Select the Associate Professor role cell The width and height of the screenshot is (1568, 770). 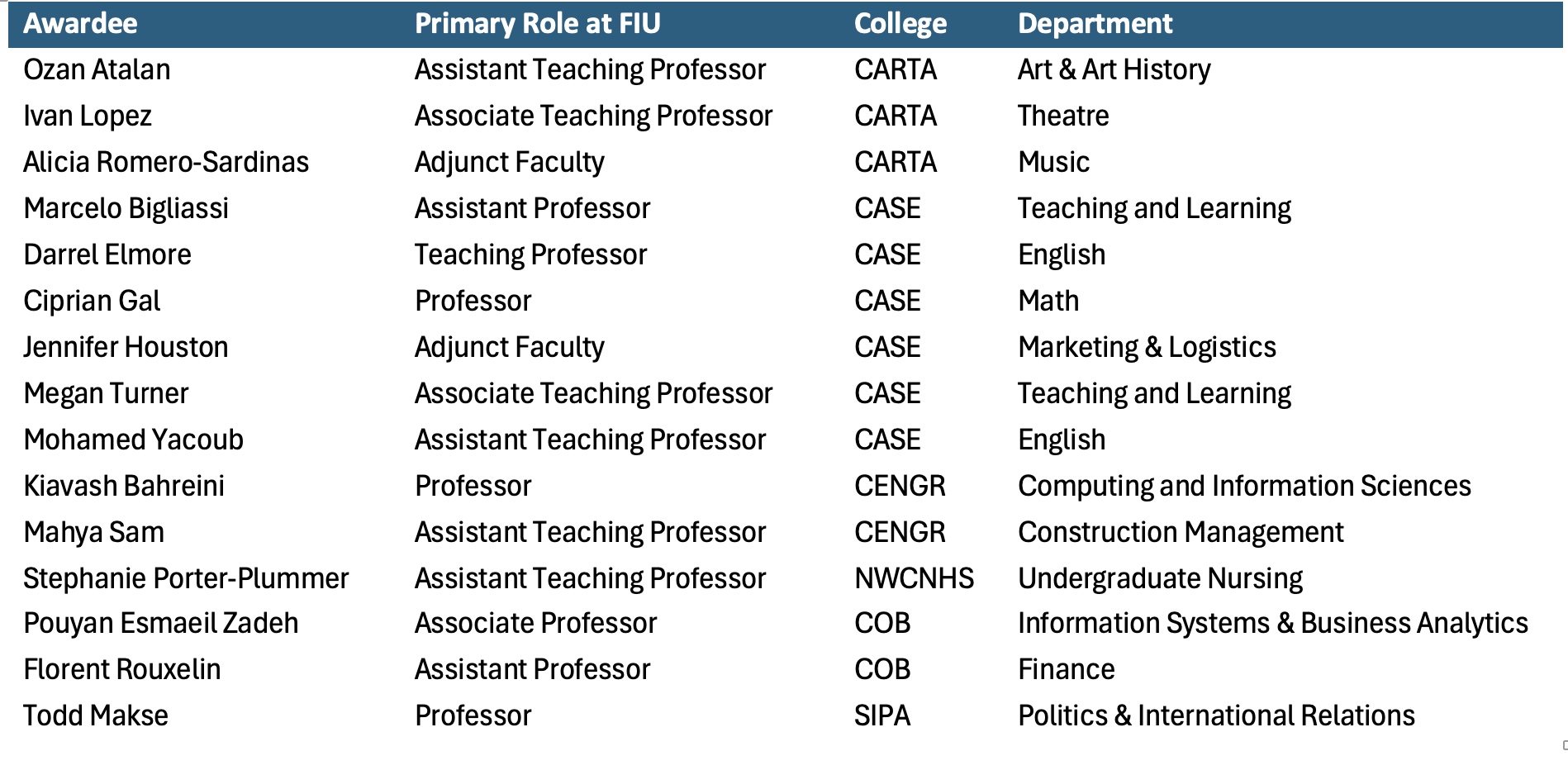(535, 624)
